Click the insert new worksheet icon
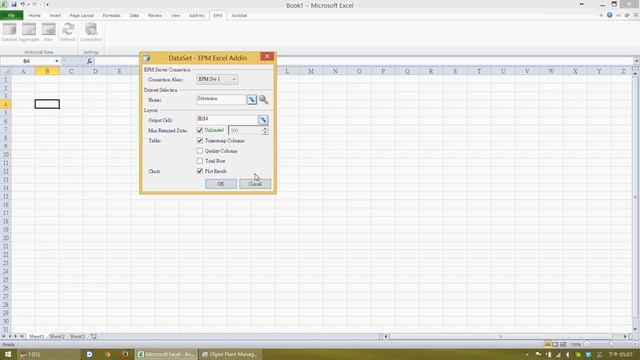 pyautogui.click(x=93, y=336)
